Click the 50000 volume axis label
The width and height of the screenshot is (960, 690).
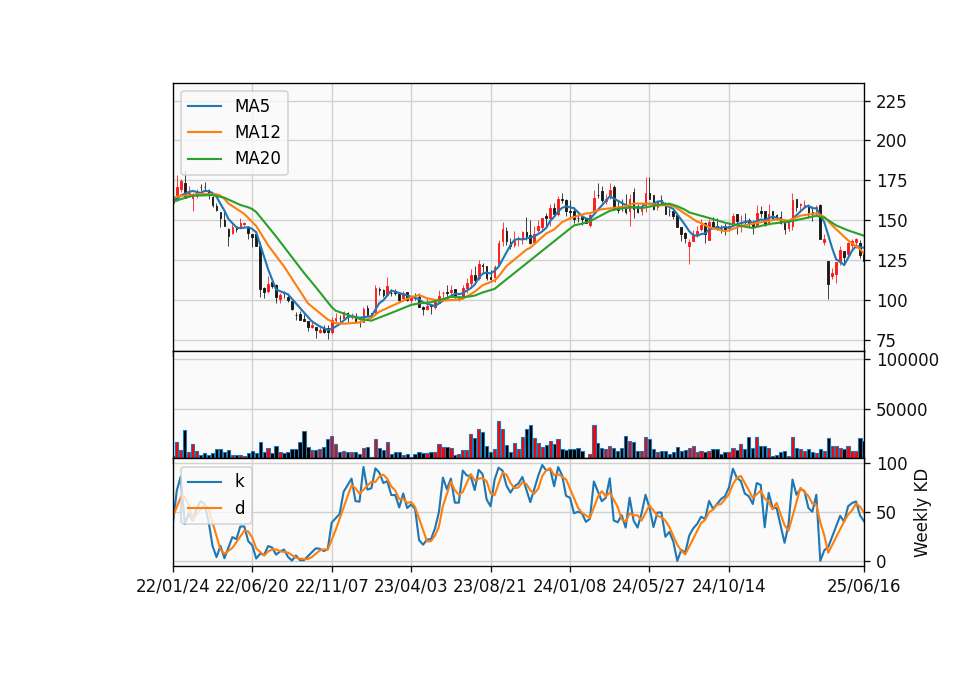[x=901, y=410]
